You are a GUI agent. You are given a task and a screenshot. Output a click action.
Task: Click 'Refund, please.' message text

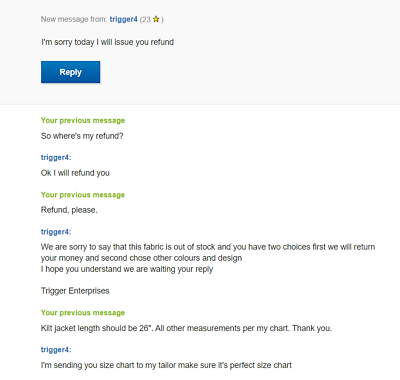point(69,210)
